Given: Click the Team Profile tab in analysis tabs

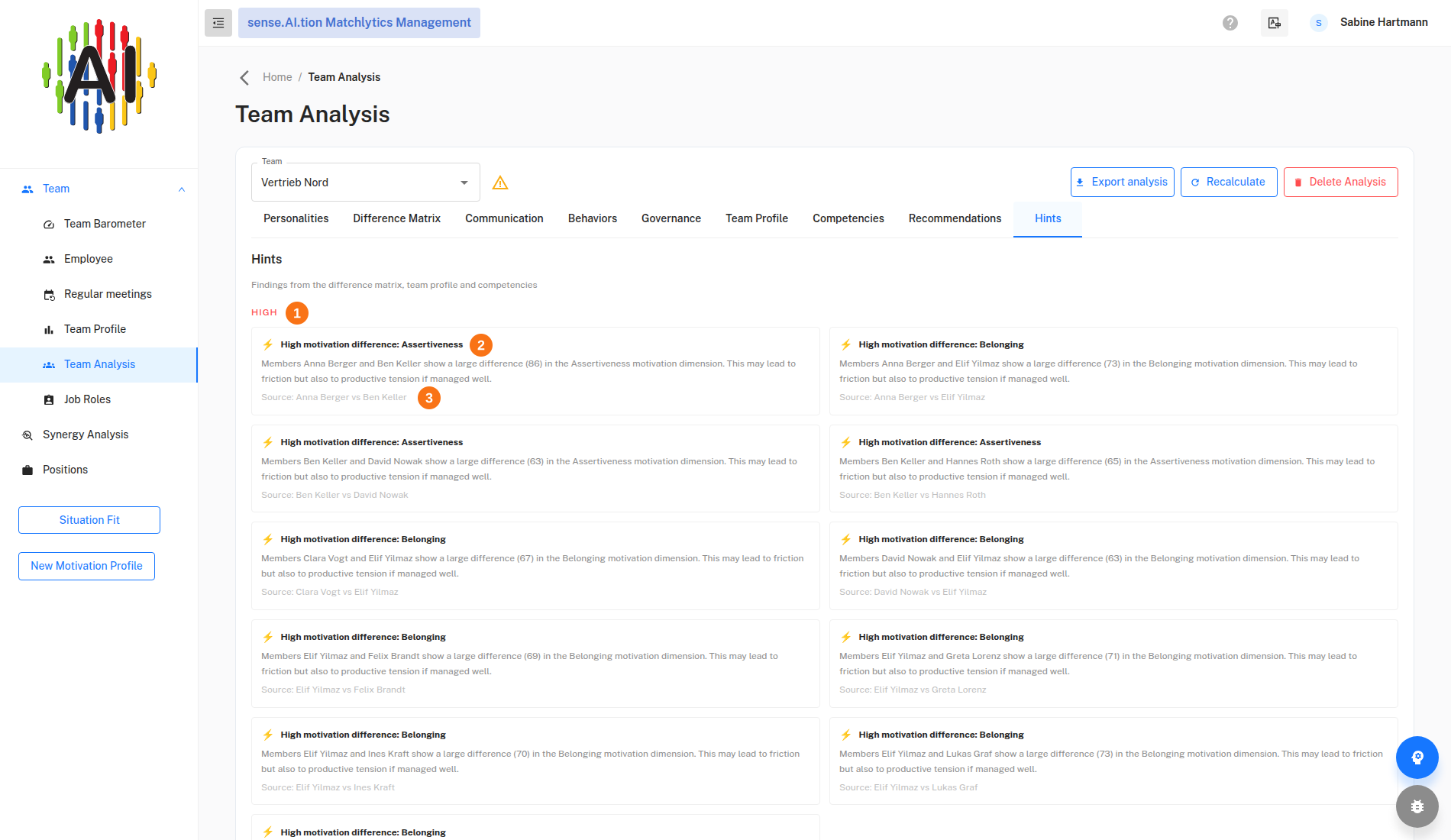Looking at the screenshot, I should [757, 218].
